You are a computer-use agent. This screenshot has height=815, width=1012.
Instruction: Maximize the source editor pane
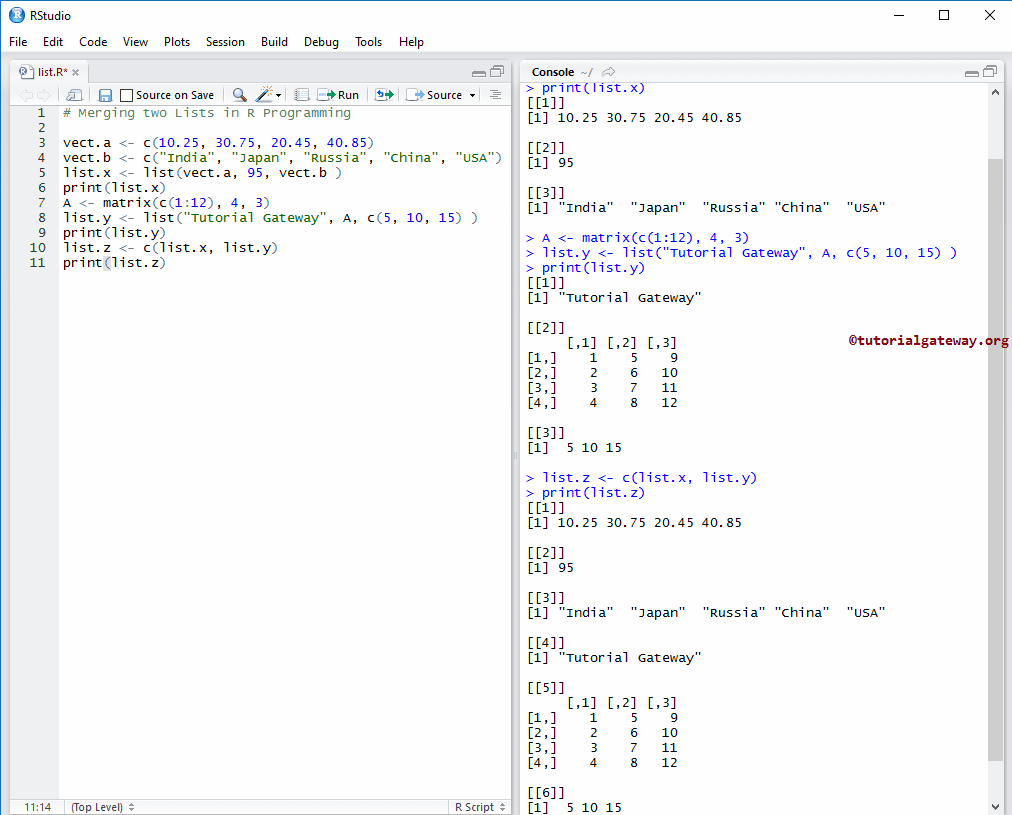(497, 72)
